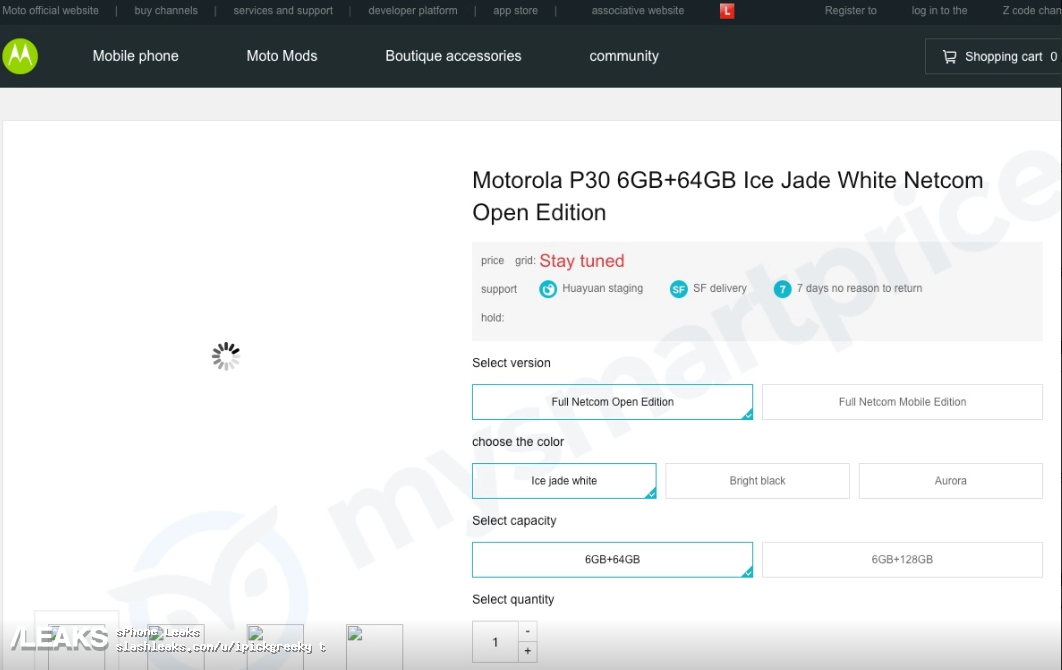
Task: Open the Mobile phone menu
Action: [x=135, y=56]
